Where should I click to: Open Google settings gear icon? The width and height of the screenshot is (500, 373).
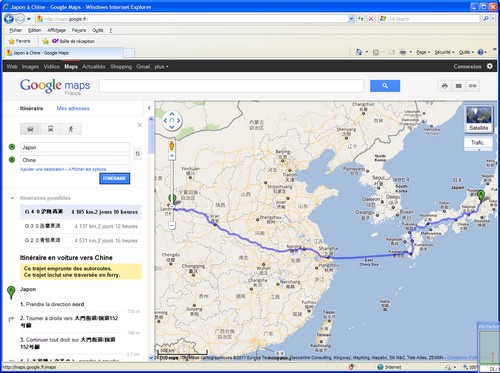(489, 66)
